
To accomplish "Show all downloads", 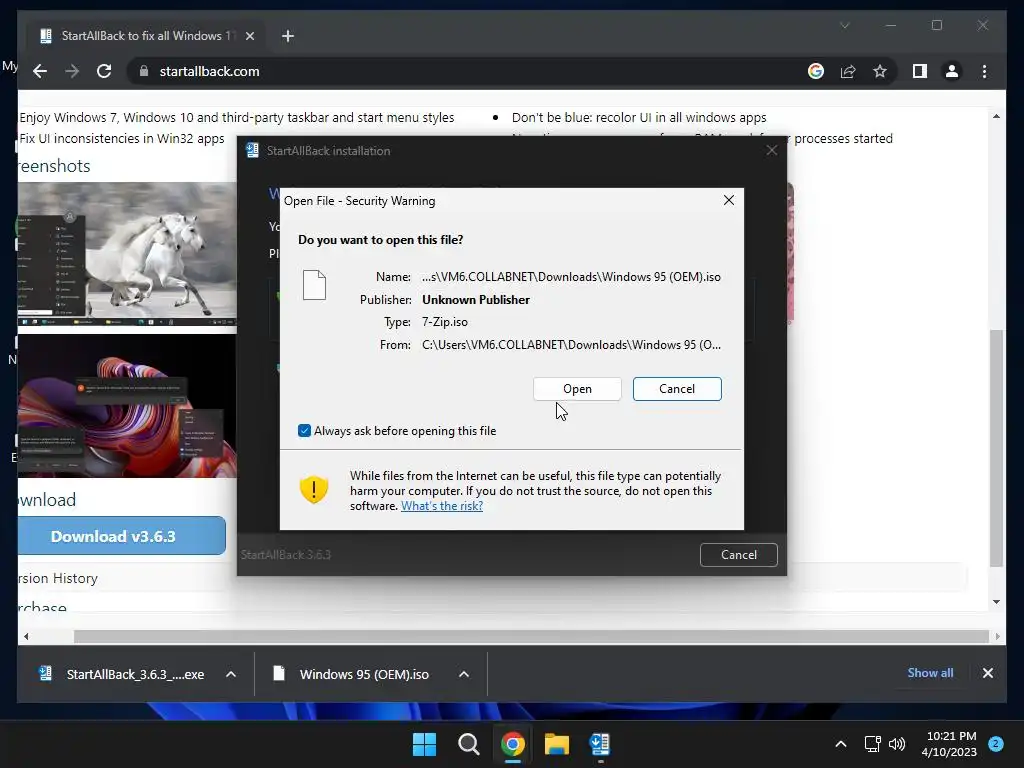I will click(x=930, y=673).
